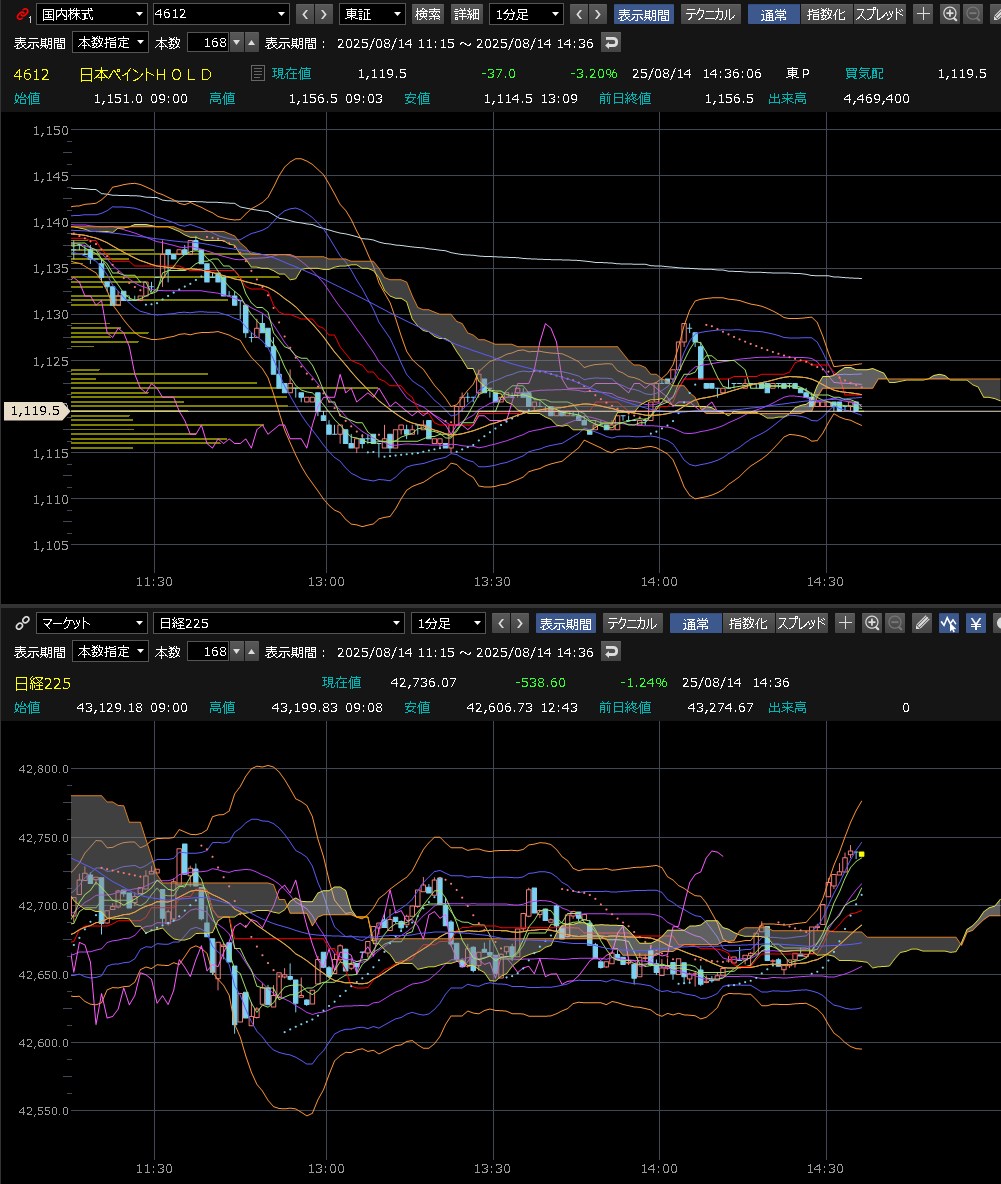Select 通常 mode in the bottom chart
This screenshot has height=1184, width=1001.
click(x=696, y=624)
